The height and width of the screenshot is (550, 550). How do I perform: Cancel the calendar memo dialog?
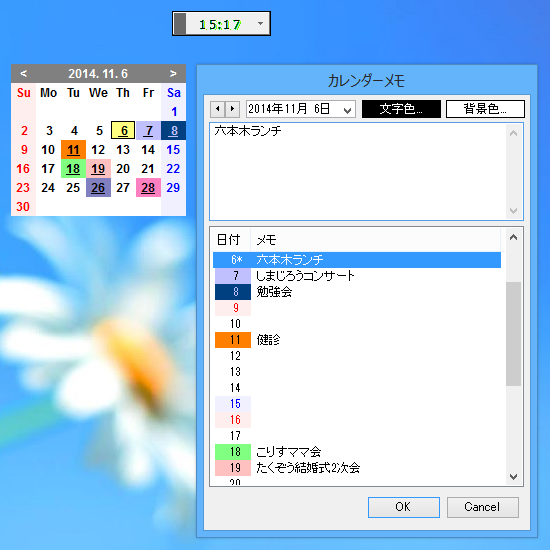tap(482, 507)
